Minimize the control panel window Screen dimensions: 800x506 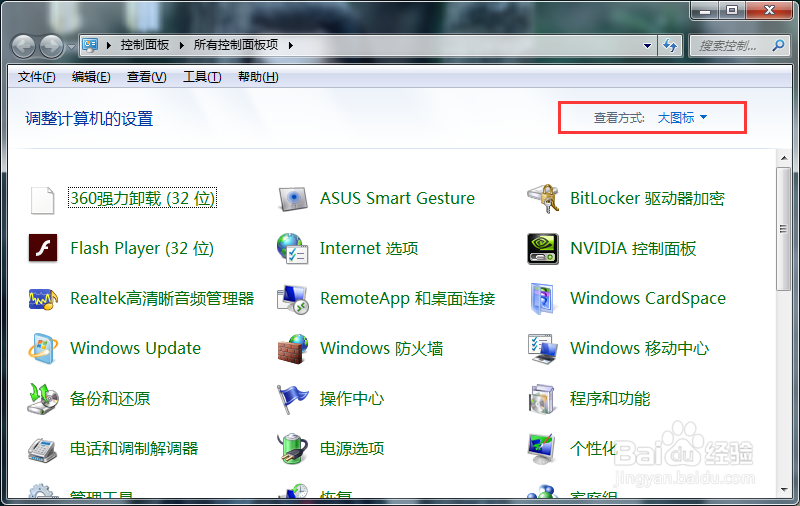705,10
